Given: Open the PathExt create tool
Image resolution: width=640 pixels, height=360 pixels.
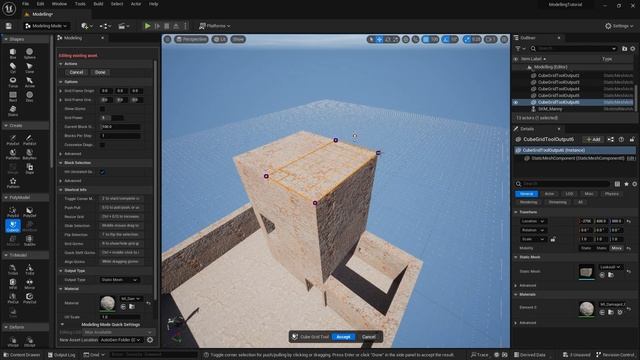Looking at the screenshot, I should point(29,140).
